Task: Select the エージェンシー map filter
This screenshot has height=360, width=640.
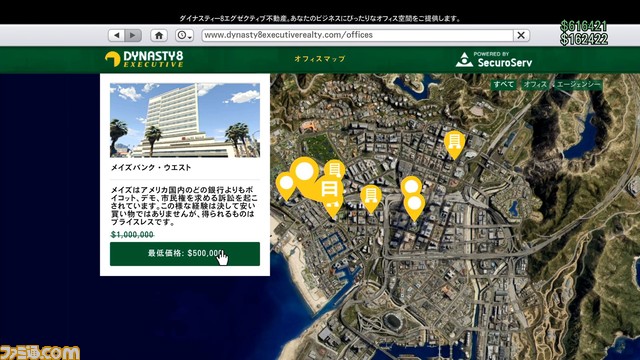Action: click(578, 84)
